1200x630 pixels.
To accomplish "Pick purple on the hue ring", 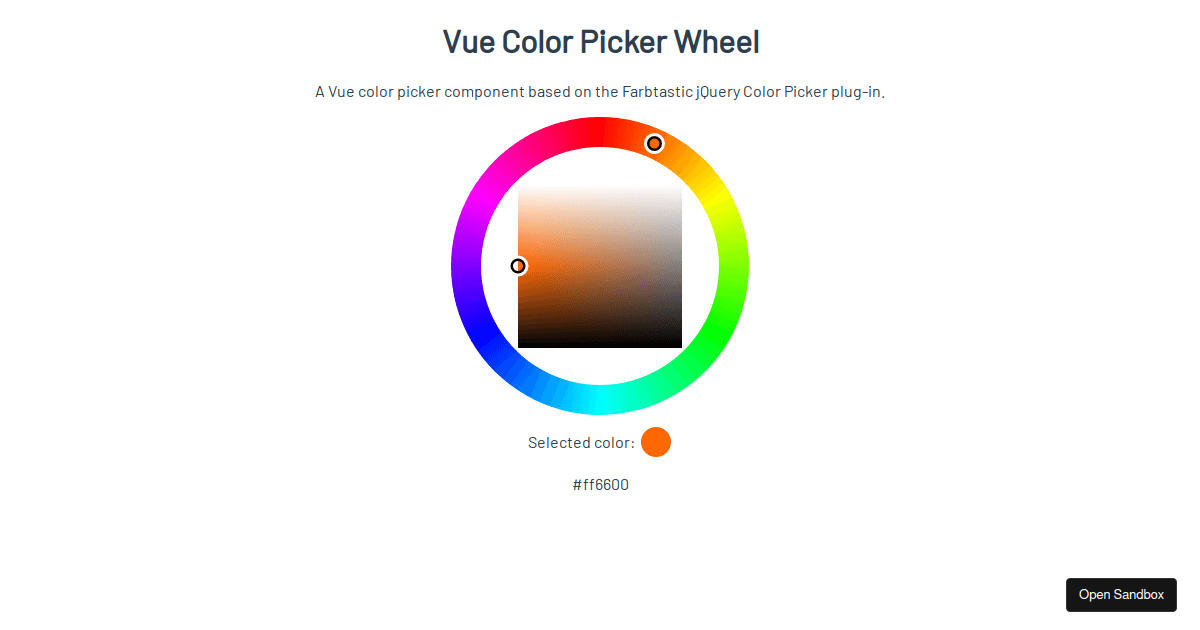I will point(467,266).
